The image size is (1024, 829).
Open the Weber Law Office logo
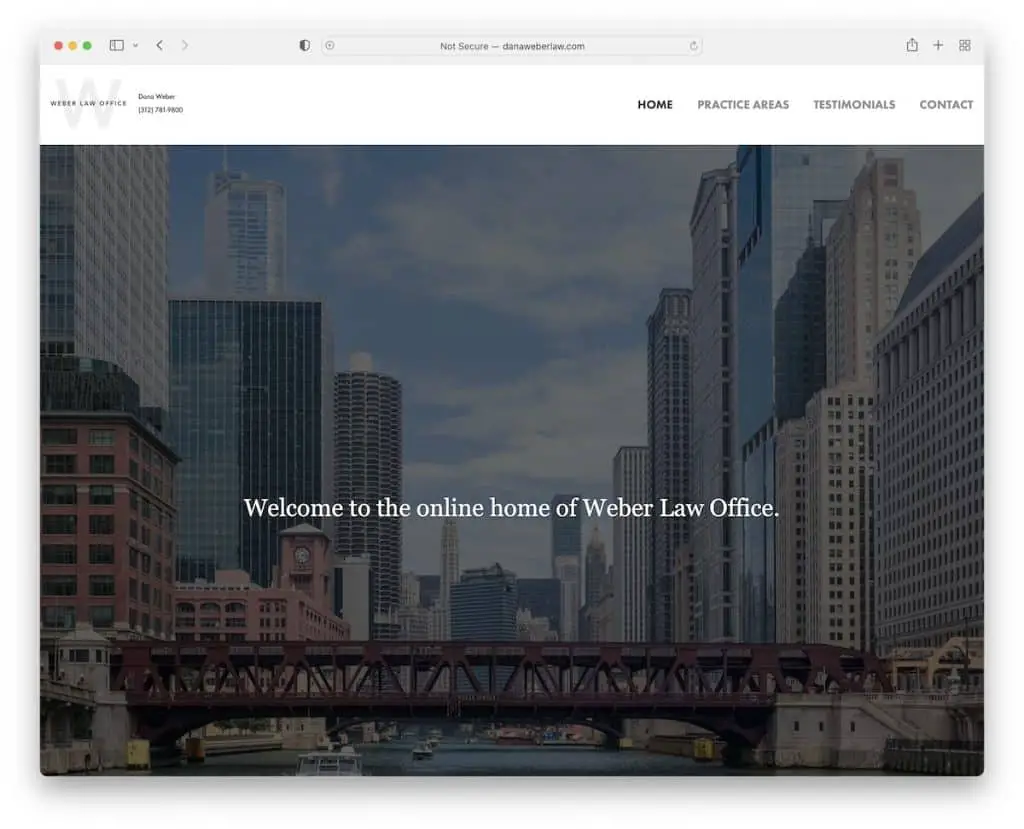click(88, 103)
